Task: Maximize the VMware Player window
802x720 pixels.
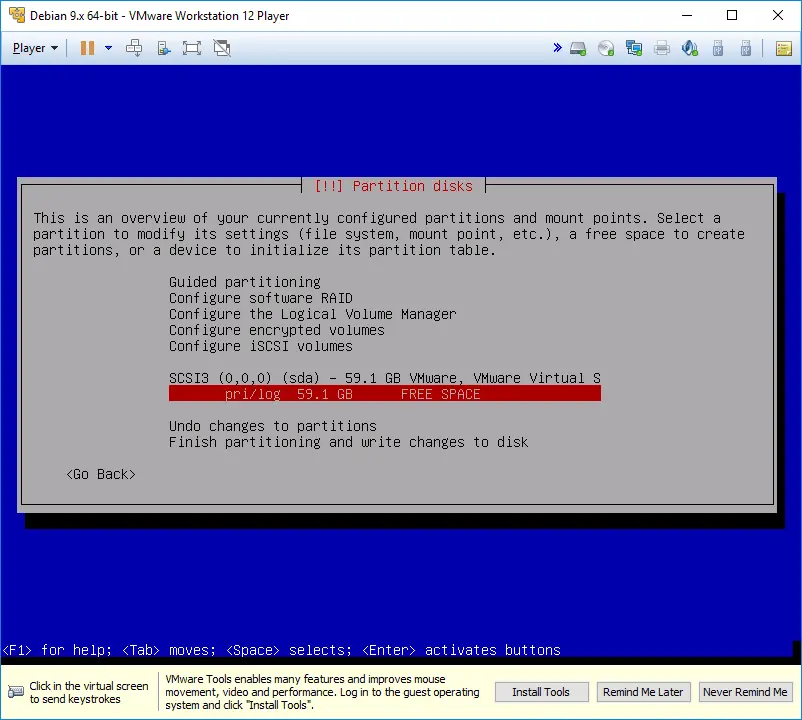Action: [x=732, y=15]
